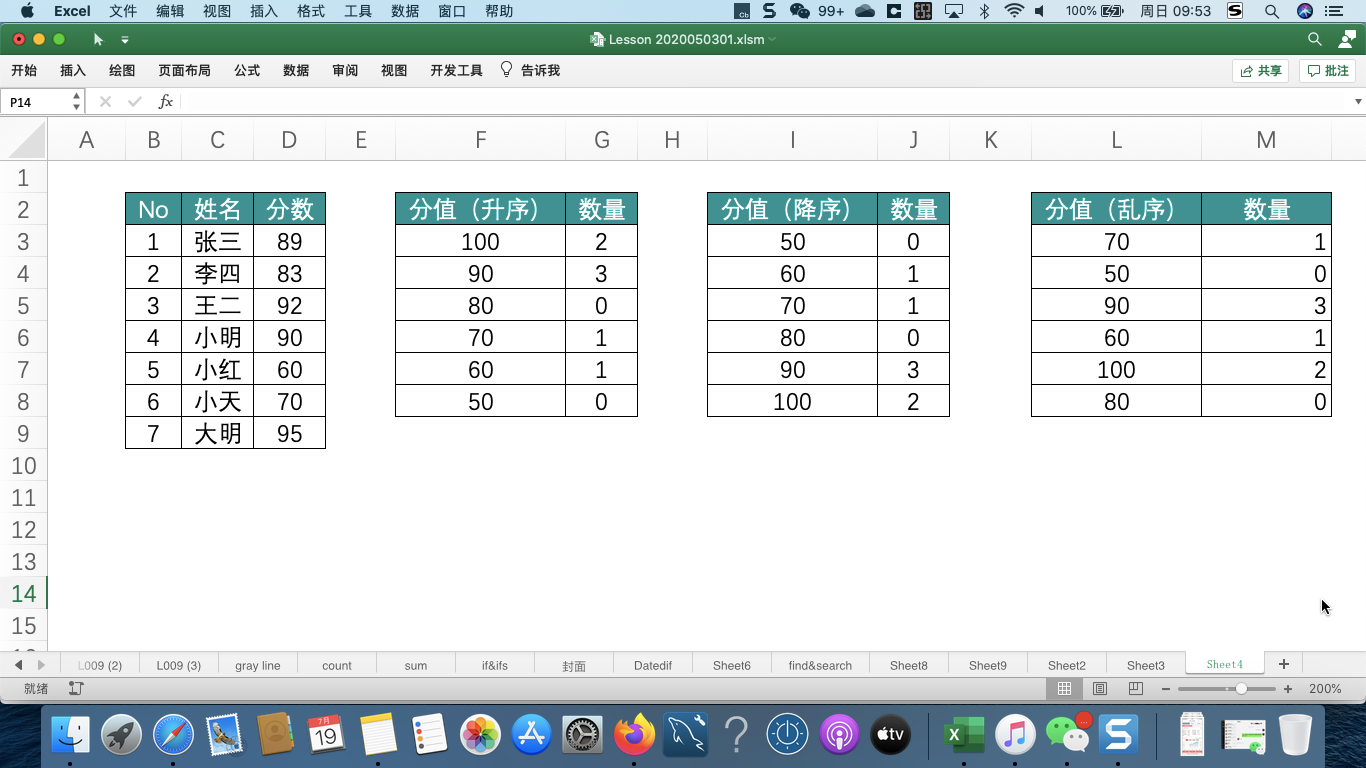Switch to Page Layout view icon

tap(1100, 689)
